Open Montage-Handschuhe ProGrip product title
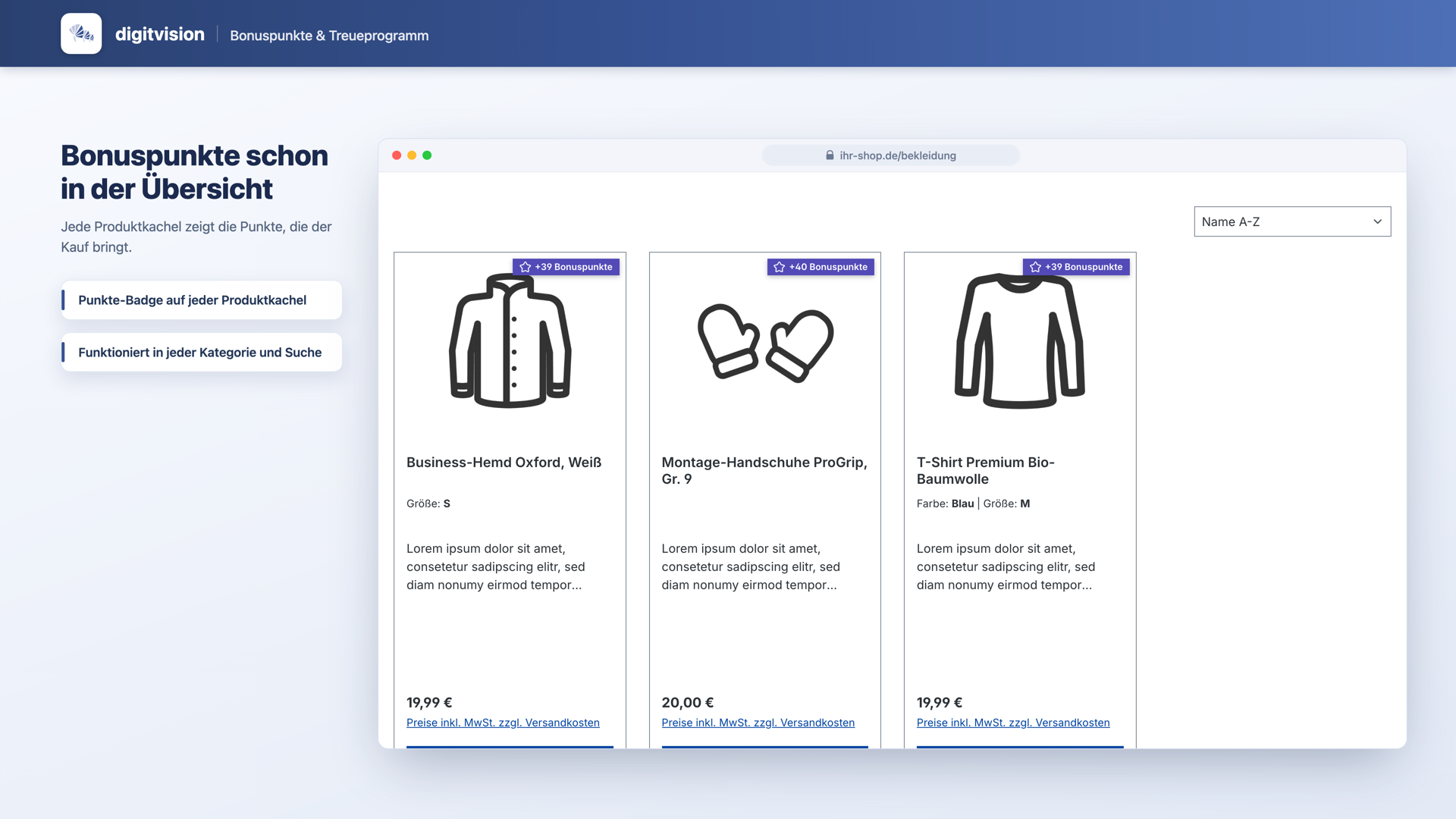The height and width of the screenshot is (819, 1456). click(x=764, y=471)
